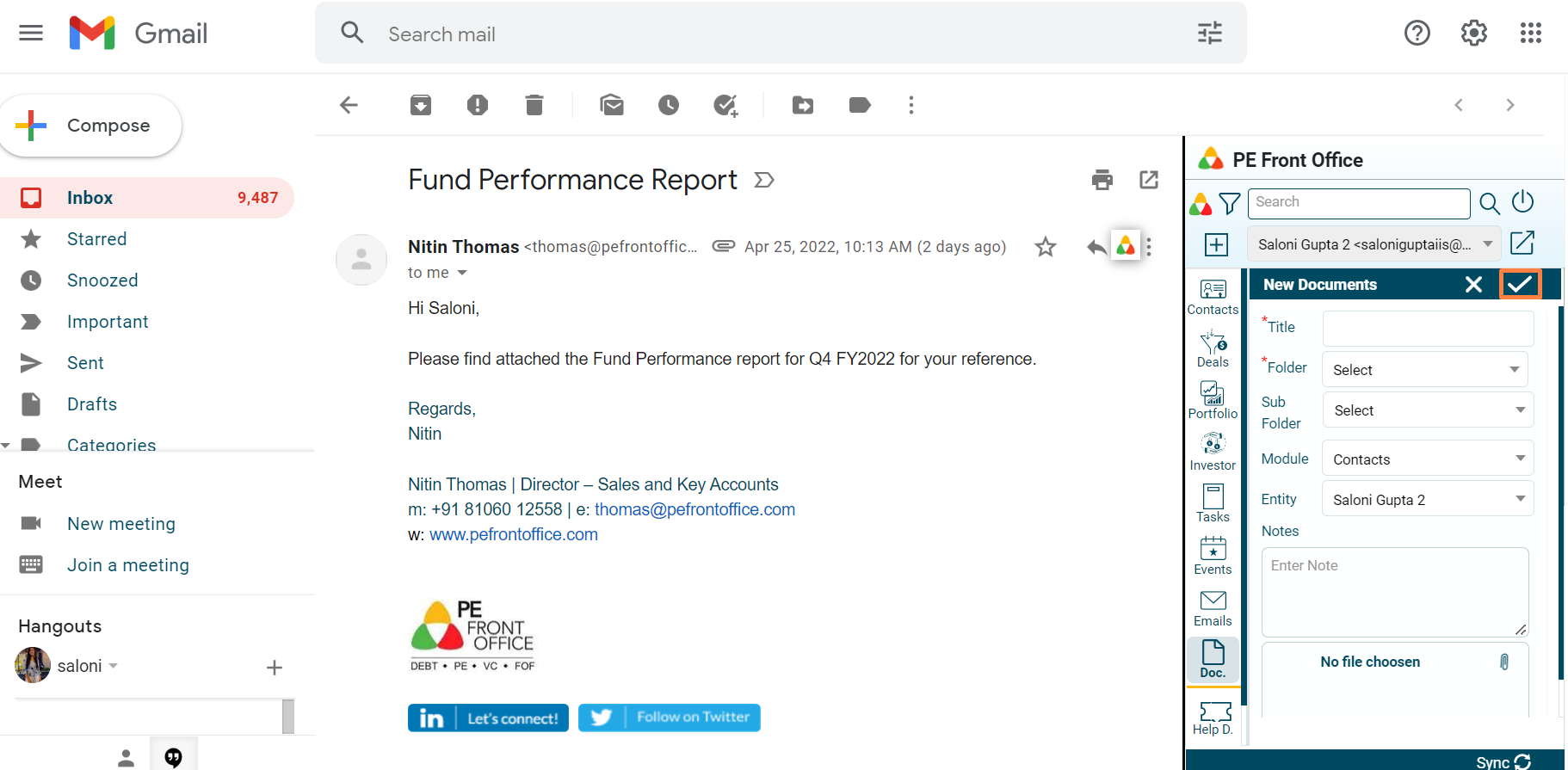Toggle the importance marker beside subject
The image size is (1568, 770).
(x=763, y=180)
